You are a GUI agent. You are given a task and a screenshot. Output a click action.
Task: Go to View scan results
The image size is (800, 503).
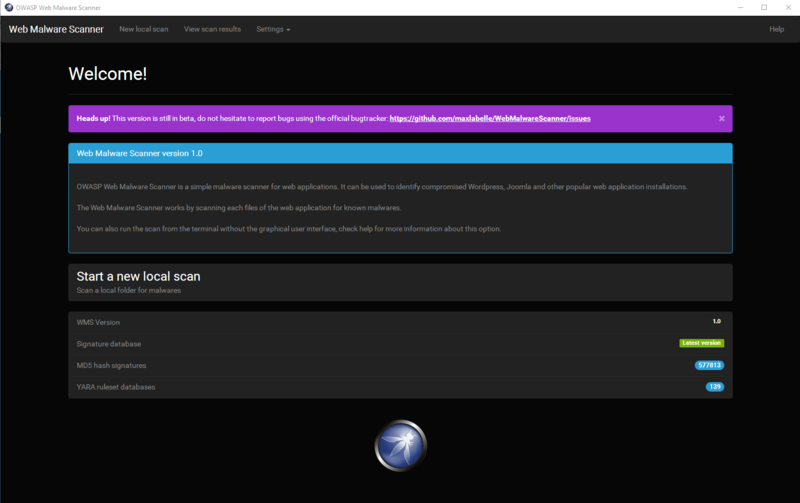212,29
